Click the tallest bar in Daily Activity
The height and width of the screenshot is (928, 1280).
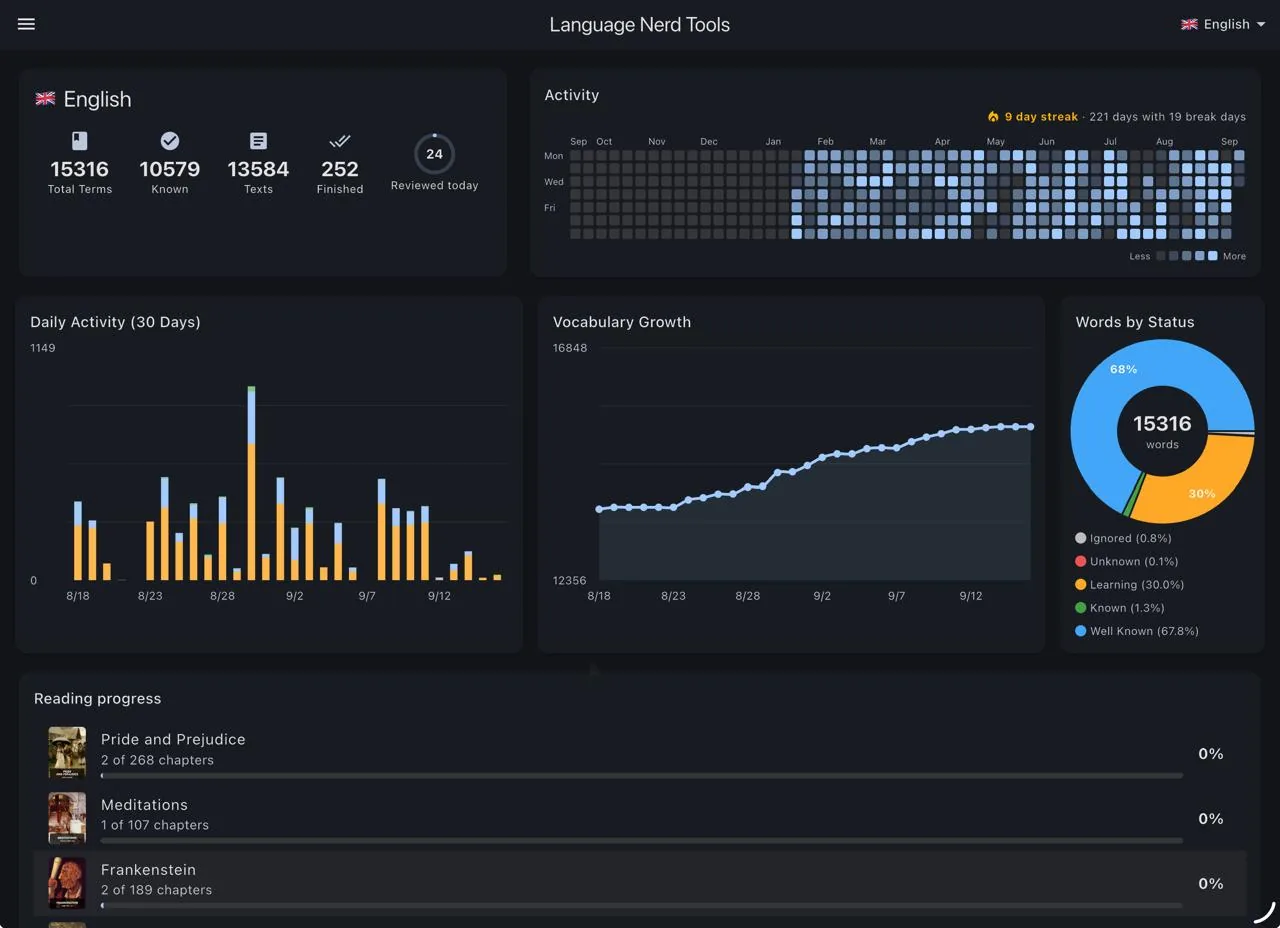[251, 483]
